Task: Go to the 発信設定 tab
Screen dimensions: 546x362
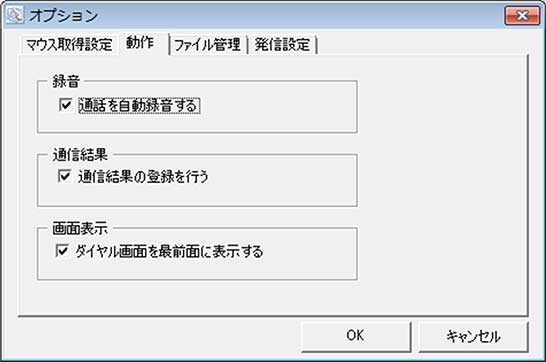Action: (282, 45)
